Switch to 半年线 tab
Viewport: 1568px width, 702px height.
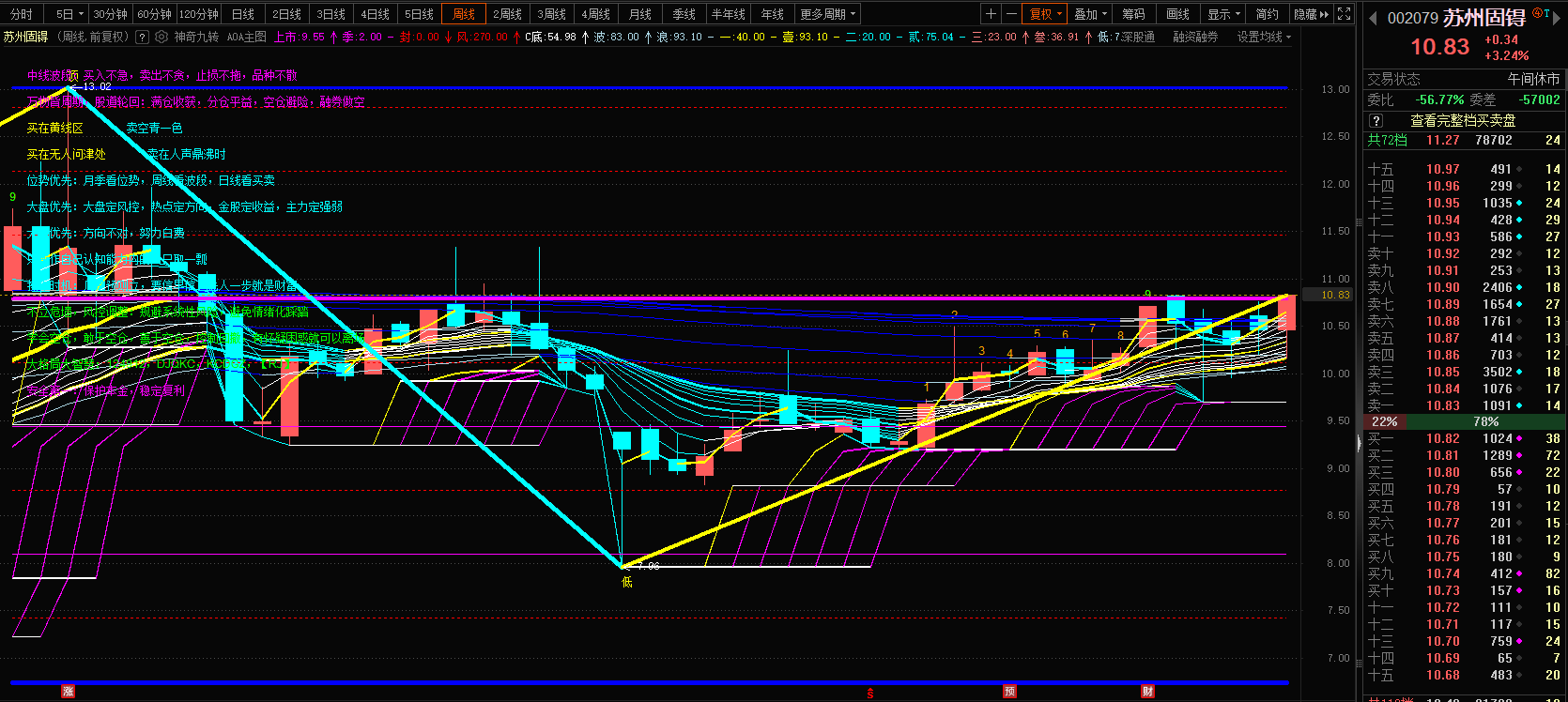pyautogui.click(x=728, y=14)
